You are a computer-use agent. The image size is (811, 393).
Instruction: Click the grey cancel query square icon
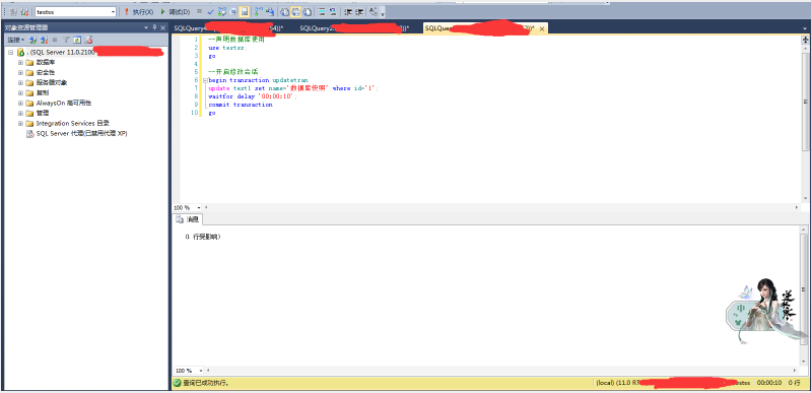pos(199,11)
